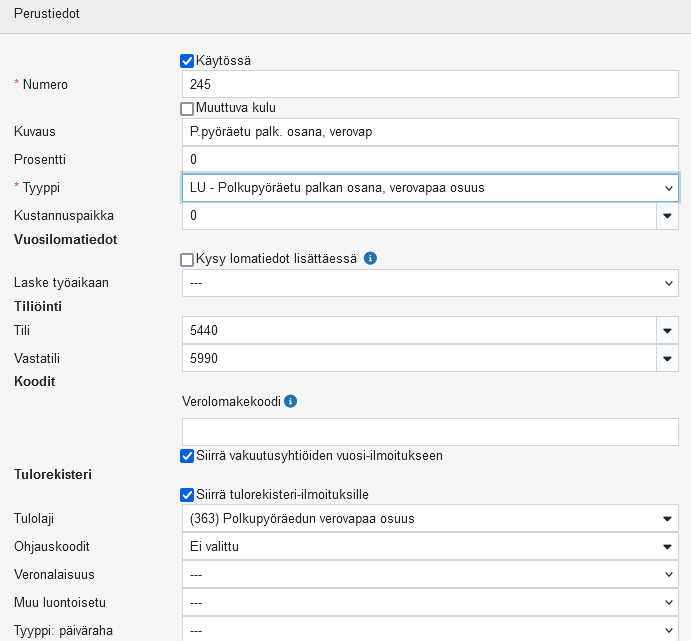Open the Tulolaji selection dropdown
Viewport: 691px width, 641px height.
tap(430, 518)
